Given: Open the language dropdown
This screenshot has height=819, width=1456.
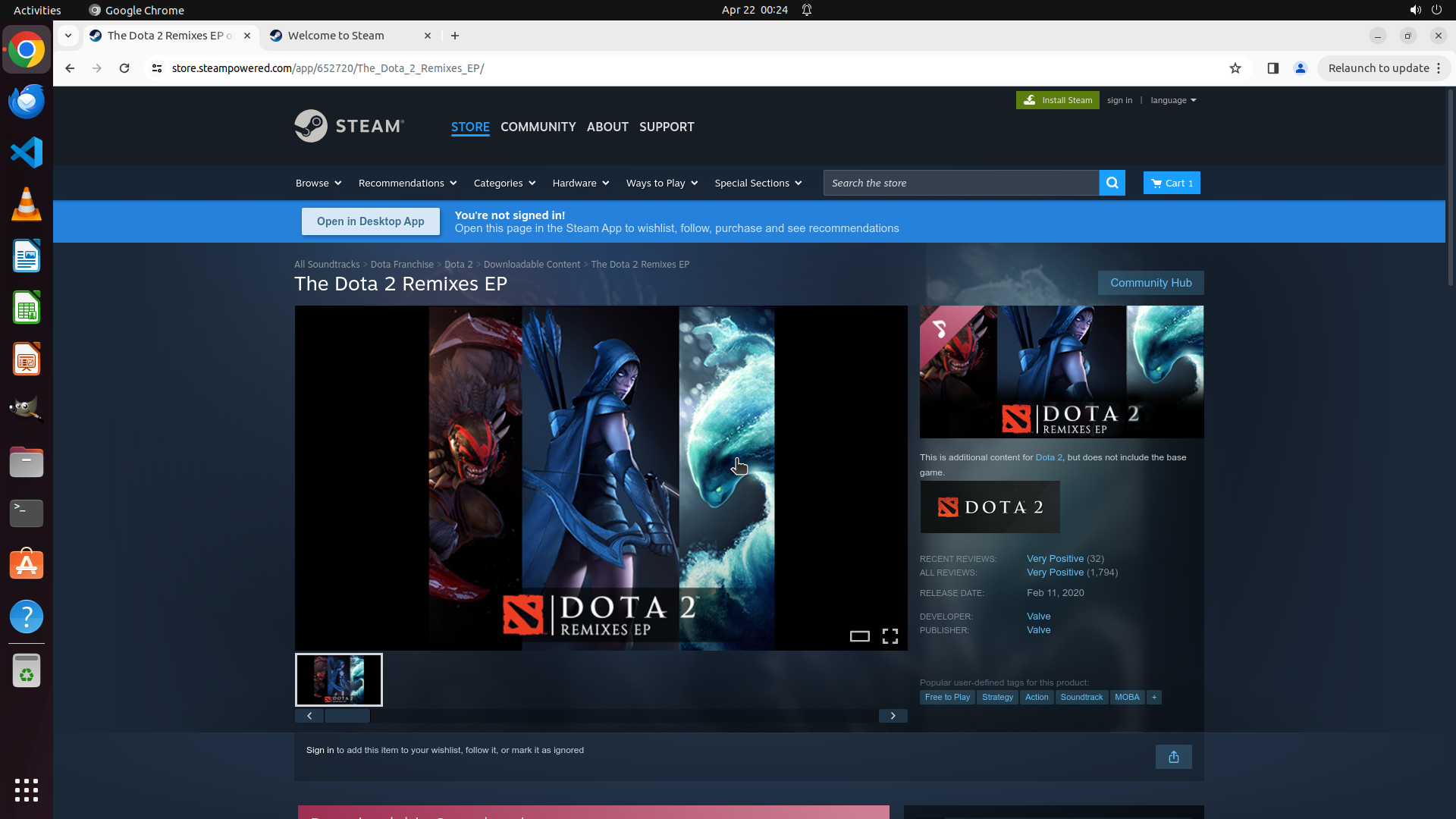Looking at the screenshot, I should coord(1173,100).
